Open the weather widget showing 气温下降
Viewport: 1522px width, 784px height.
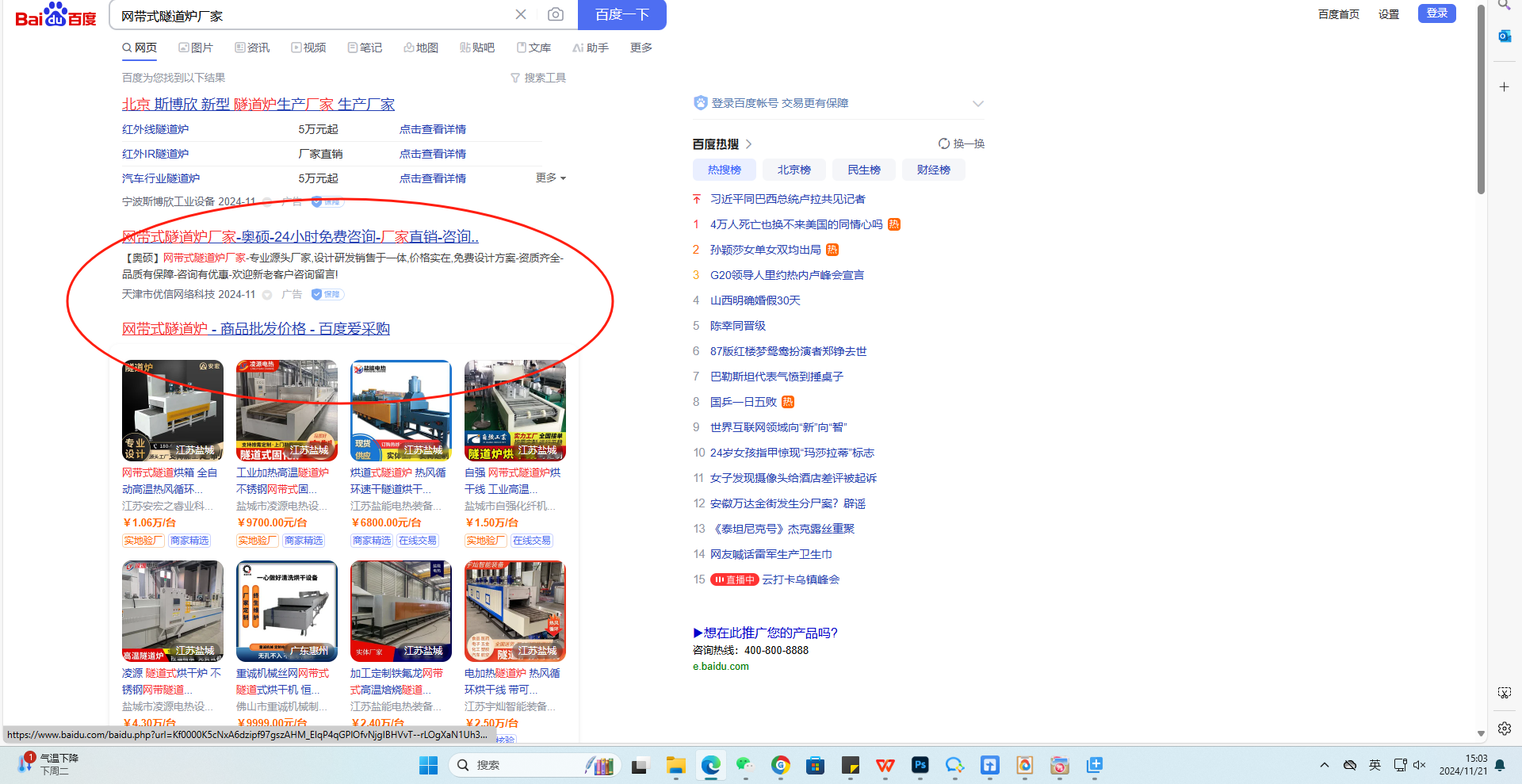(x=49, y=764)
